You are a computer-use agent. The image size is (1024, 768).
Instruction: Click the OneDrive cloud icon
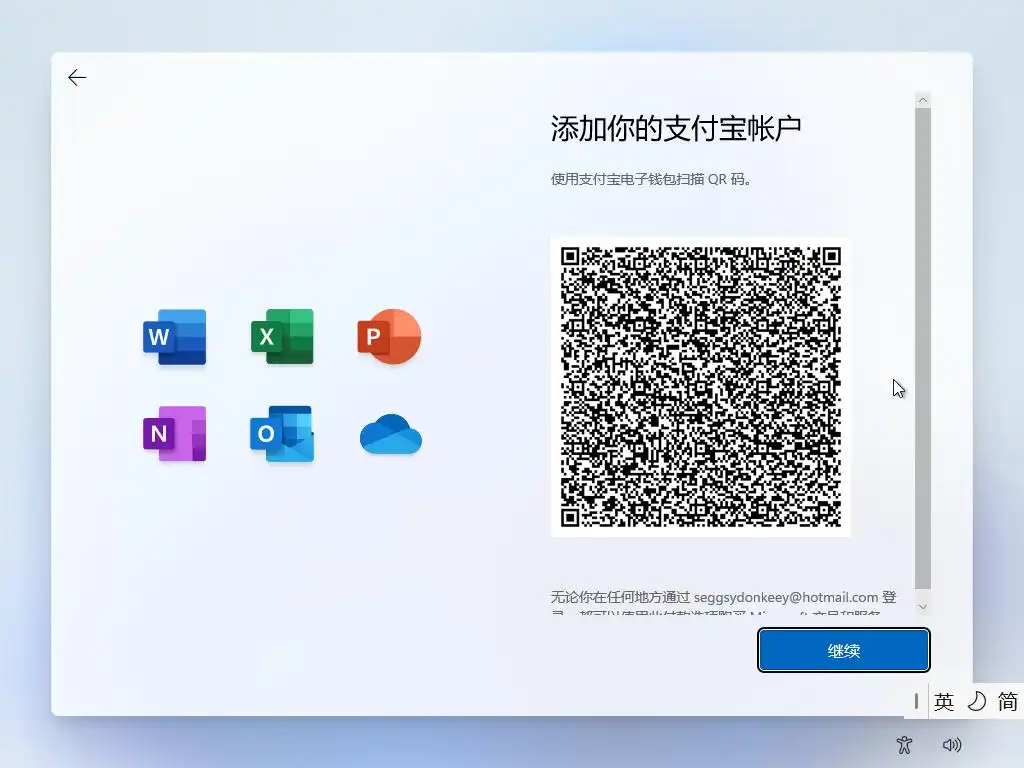[x=391, y=434]
